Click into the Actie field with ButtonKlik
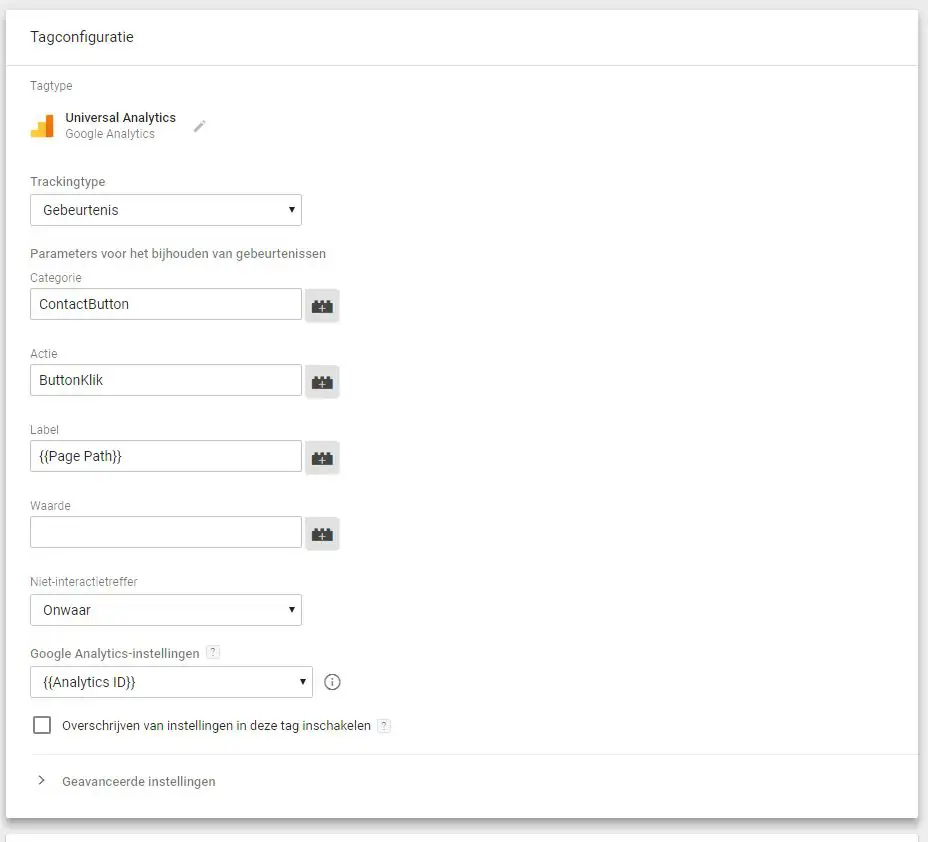 (166, 380)
